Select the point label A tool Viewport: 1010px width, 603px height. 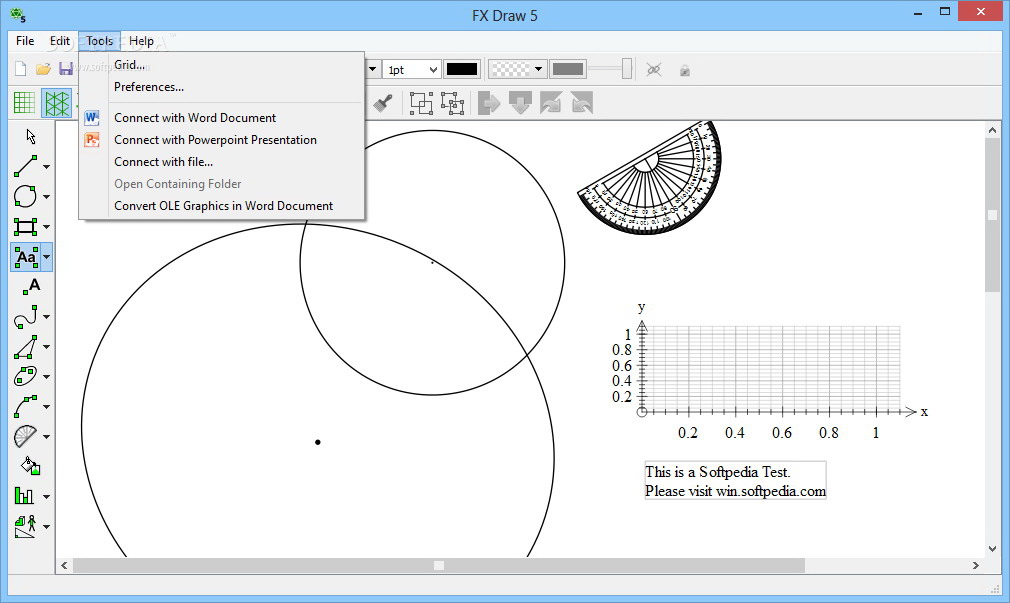(31, 286)
